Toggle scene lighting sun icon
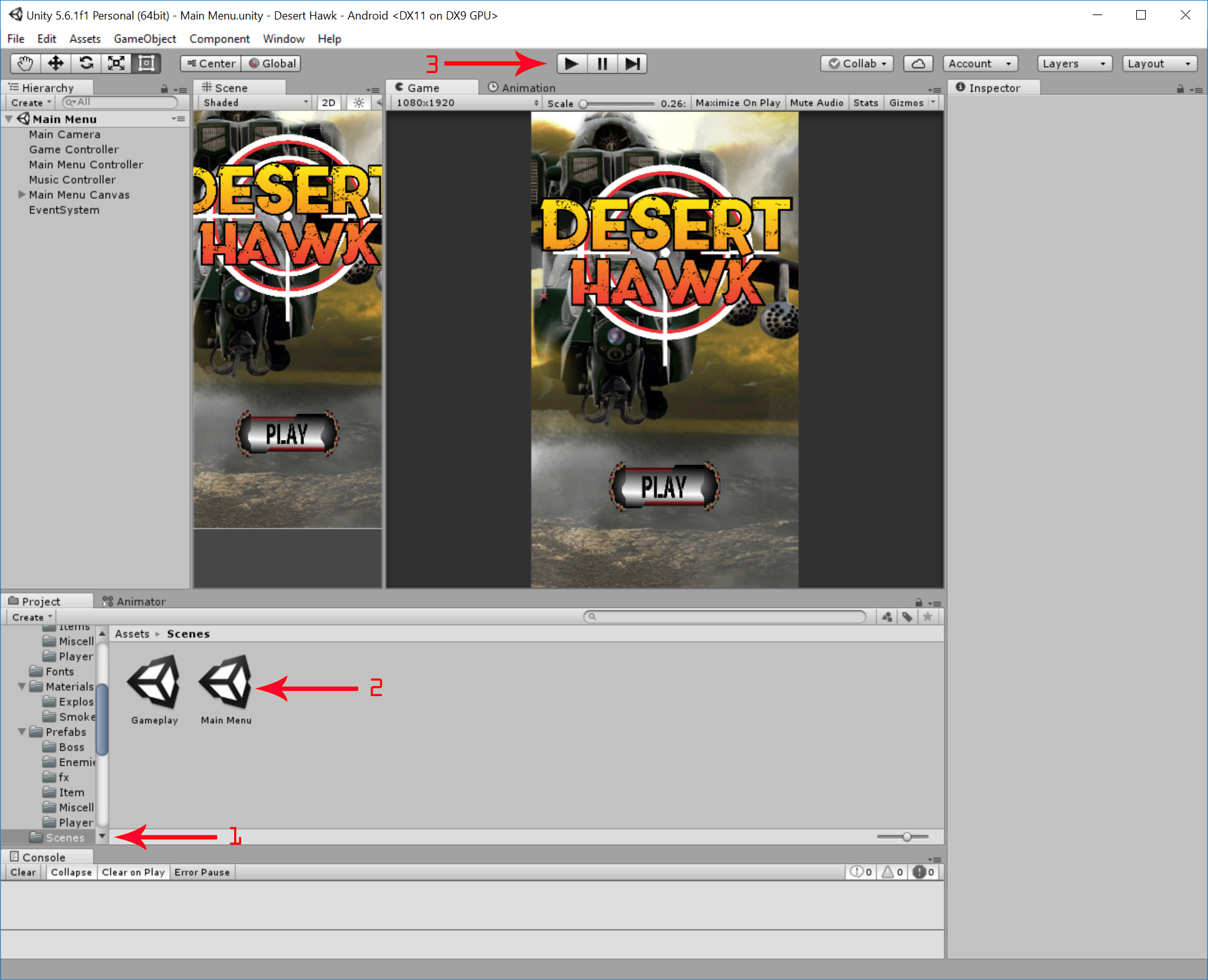The height and width of the screenshot is (980, 1208). coord(359,103)
